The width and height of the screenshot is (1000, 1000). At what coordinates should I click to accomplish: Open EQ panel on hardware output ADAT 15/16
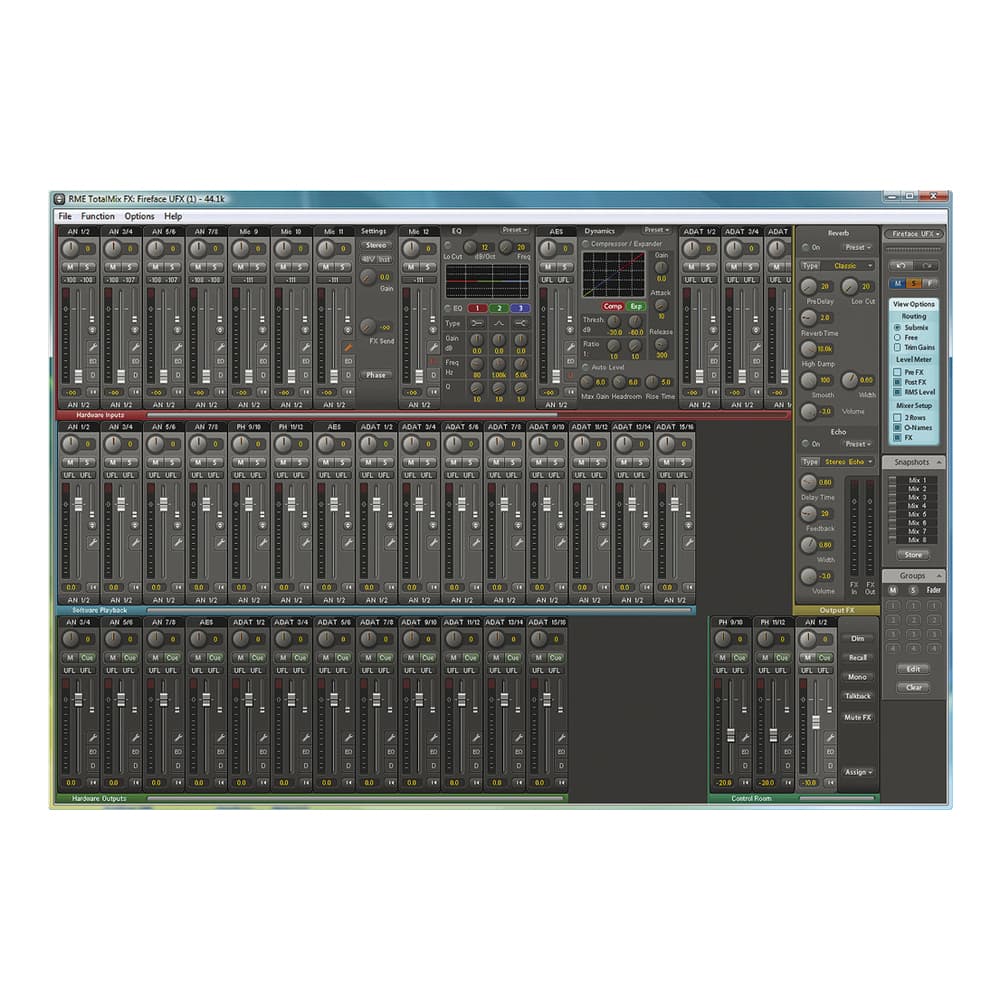point(561,752)
